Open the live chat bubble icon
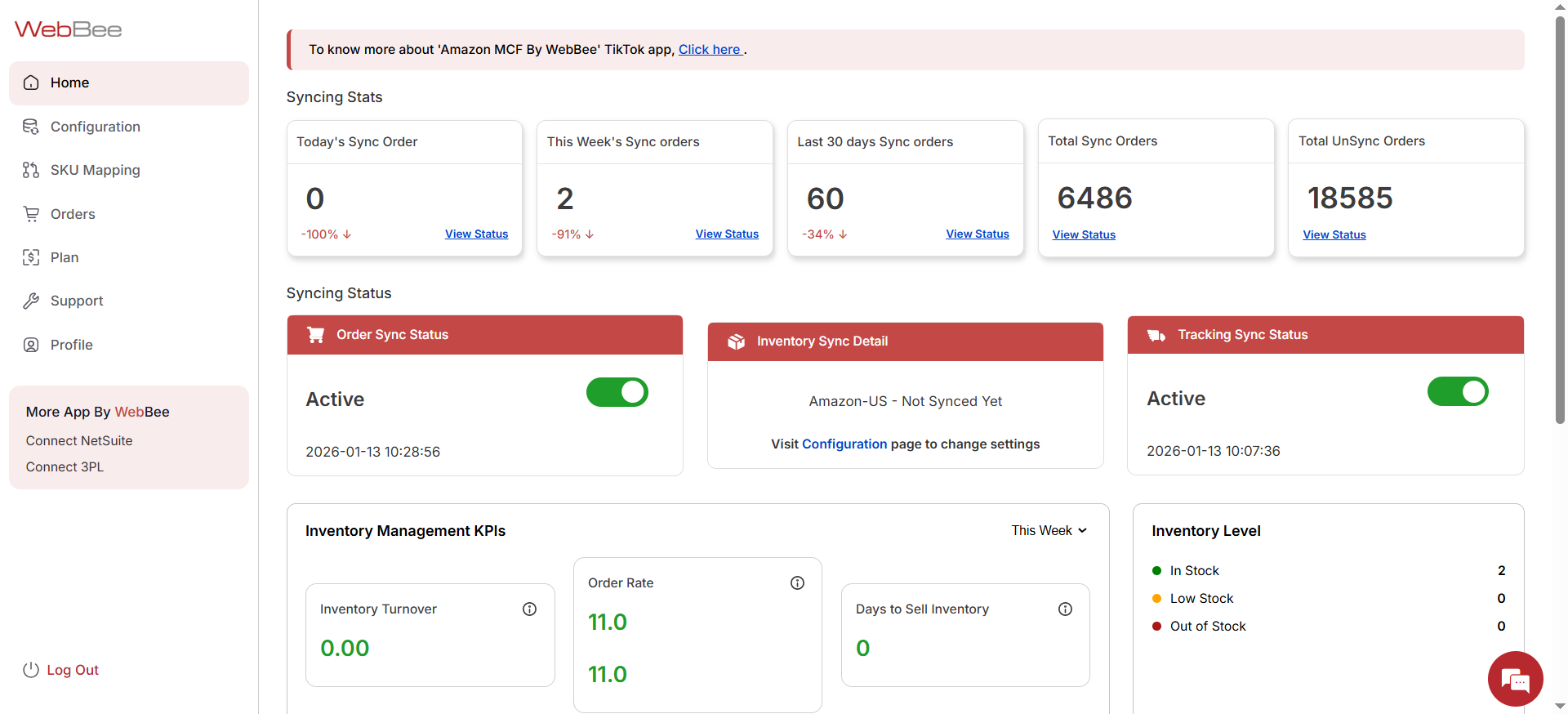 tap(1515, 679)
